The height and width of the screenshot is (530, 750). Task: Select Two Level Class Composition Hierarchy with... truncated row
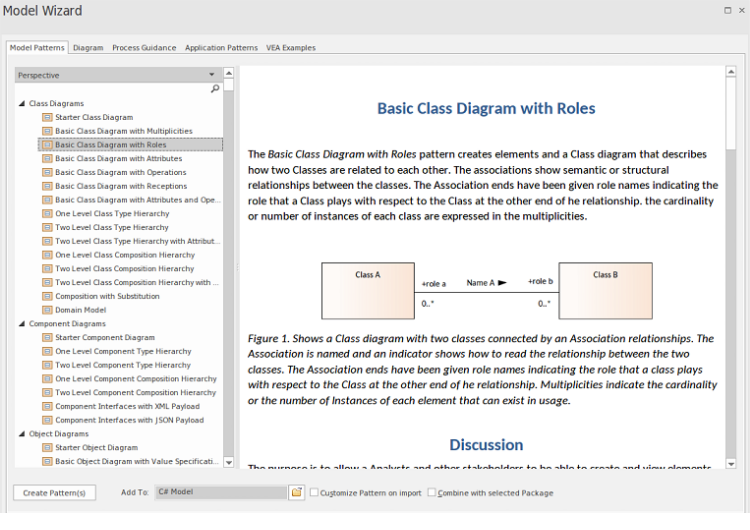coord(137,282)
